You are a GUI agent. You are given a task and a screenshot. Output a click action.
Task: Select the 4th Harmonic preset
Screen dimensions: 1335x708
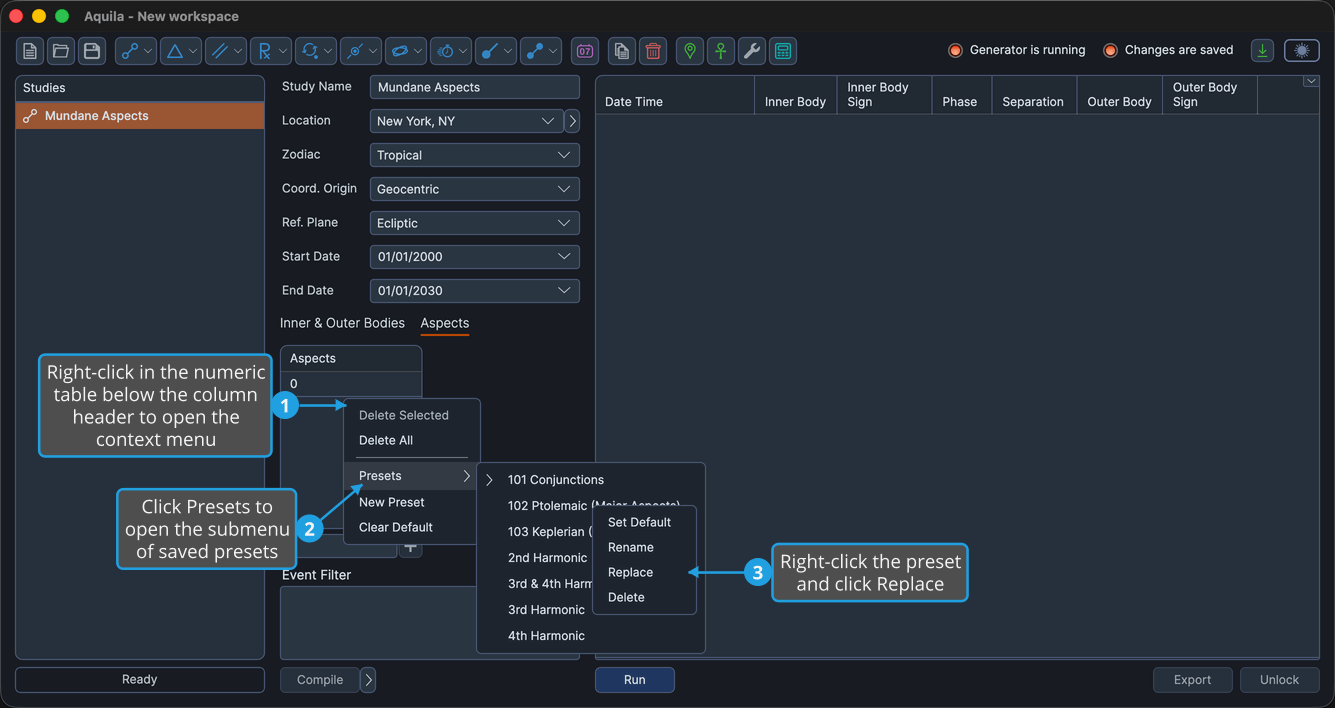click(546, 636)
